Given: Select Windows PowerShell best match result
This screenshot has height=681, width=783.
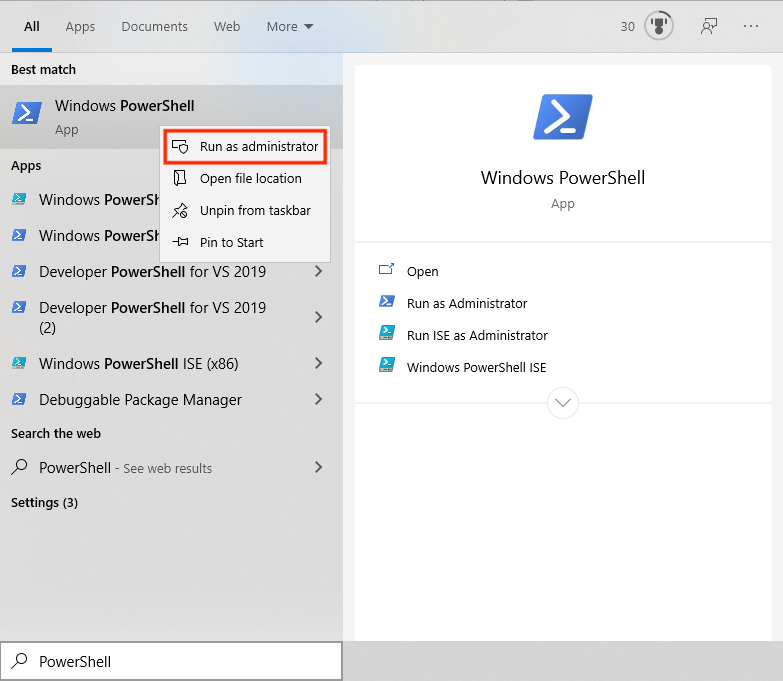Looking at the screenshot, I should pos(171,117).
